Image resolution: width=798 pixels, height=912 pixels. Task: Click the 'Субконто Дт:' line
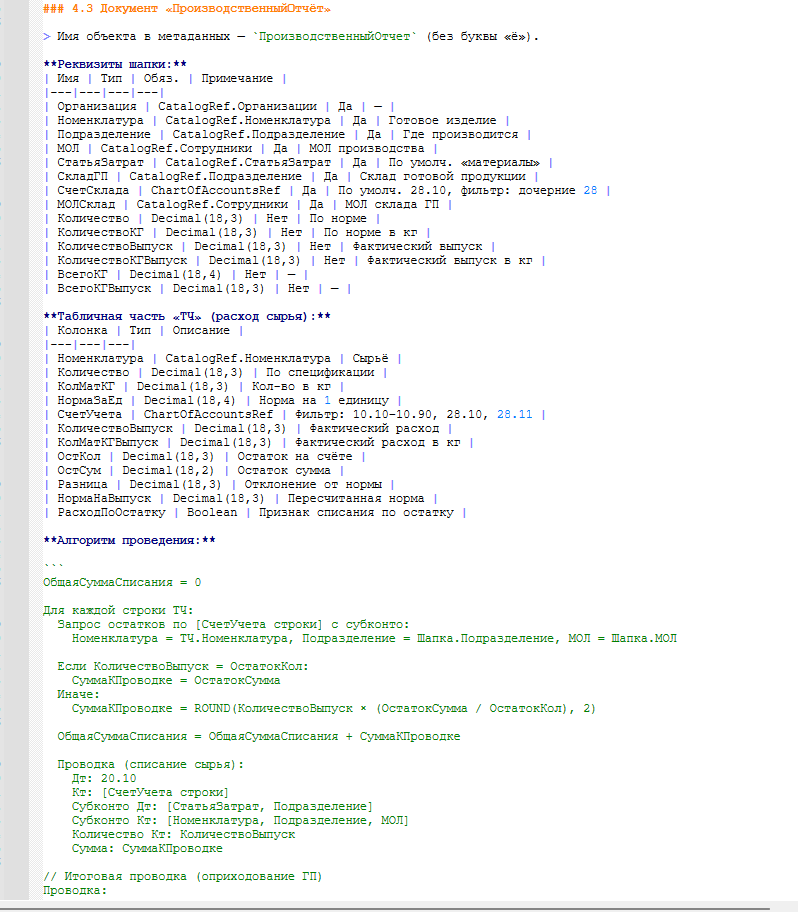(222, 806)
